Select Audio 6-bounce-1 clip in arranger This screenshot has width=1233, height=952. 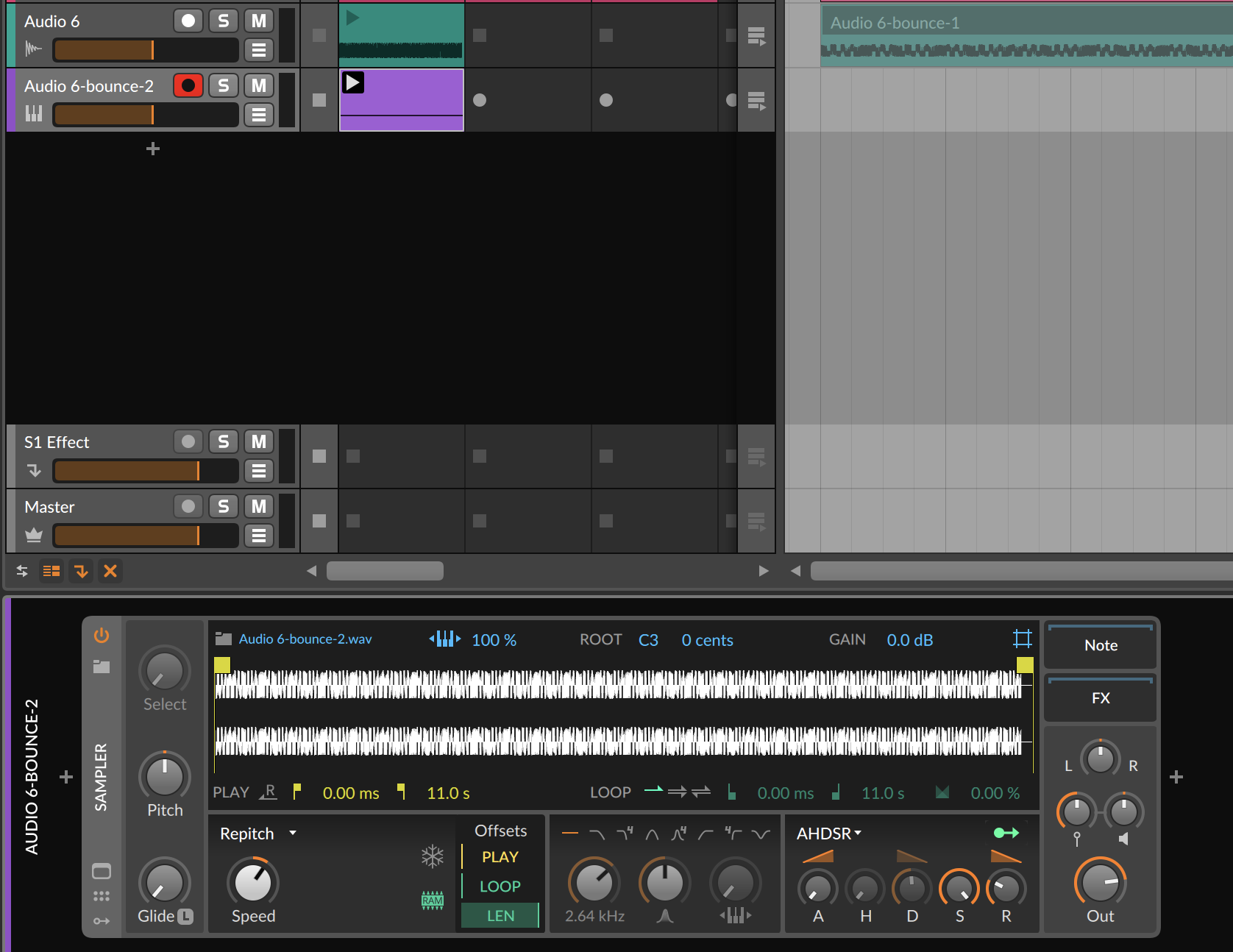pyautogui.click(x=1027, y=35)
